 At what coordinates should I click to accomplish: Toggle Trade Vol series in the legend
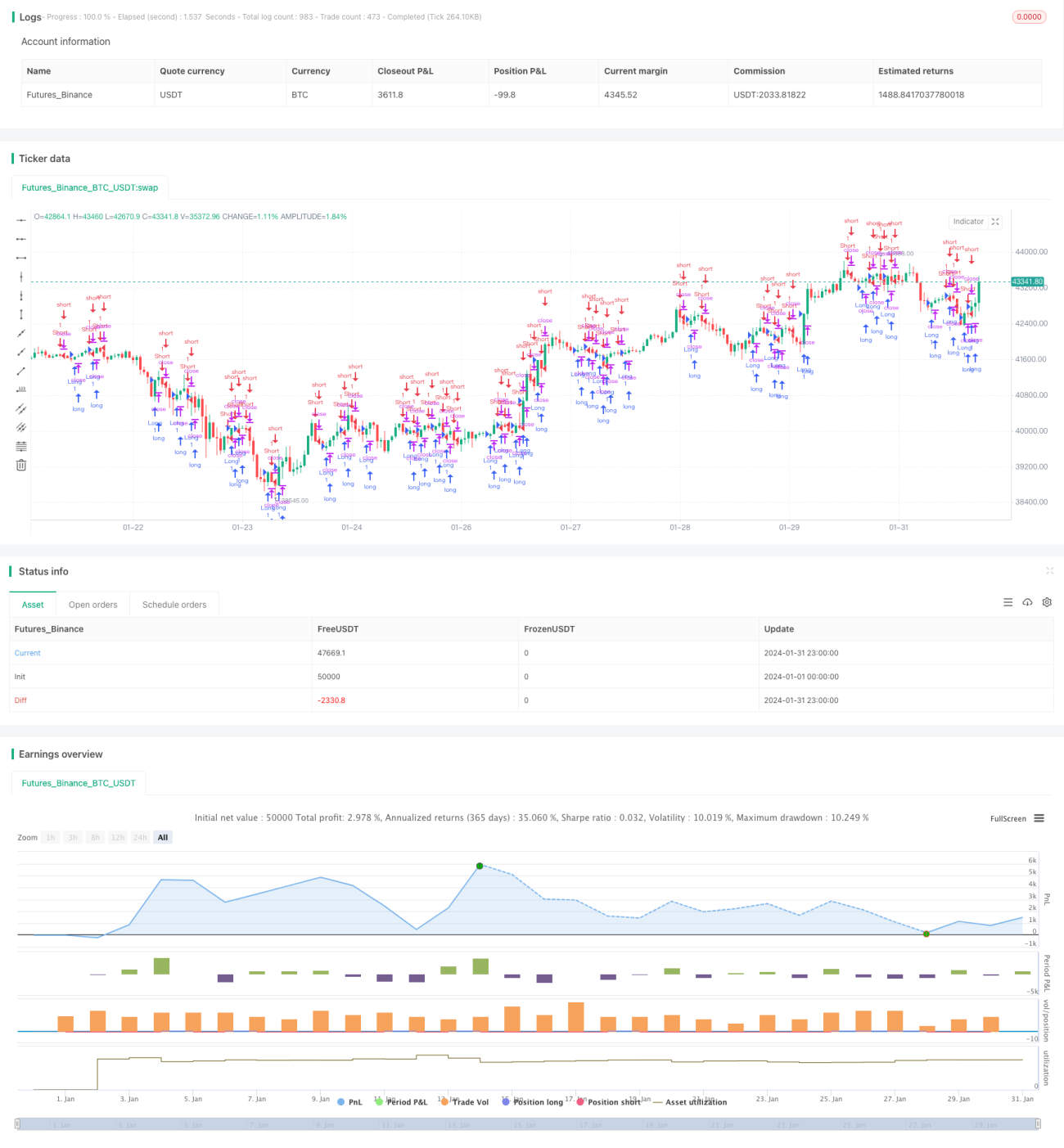click(464, 1102)
